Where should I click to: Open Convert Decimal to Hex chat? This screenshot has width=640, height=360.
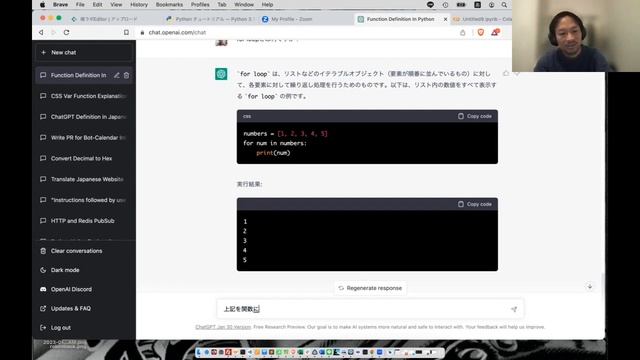point(84,158)
